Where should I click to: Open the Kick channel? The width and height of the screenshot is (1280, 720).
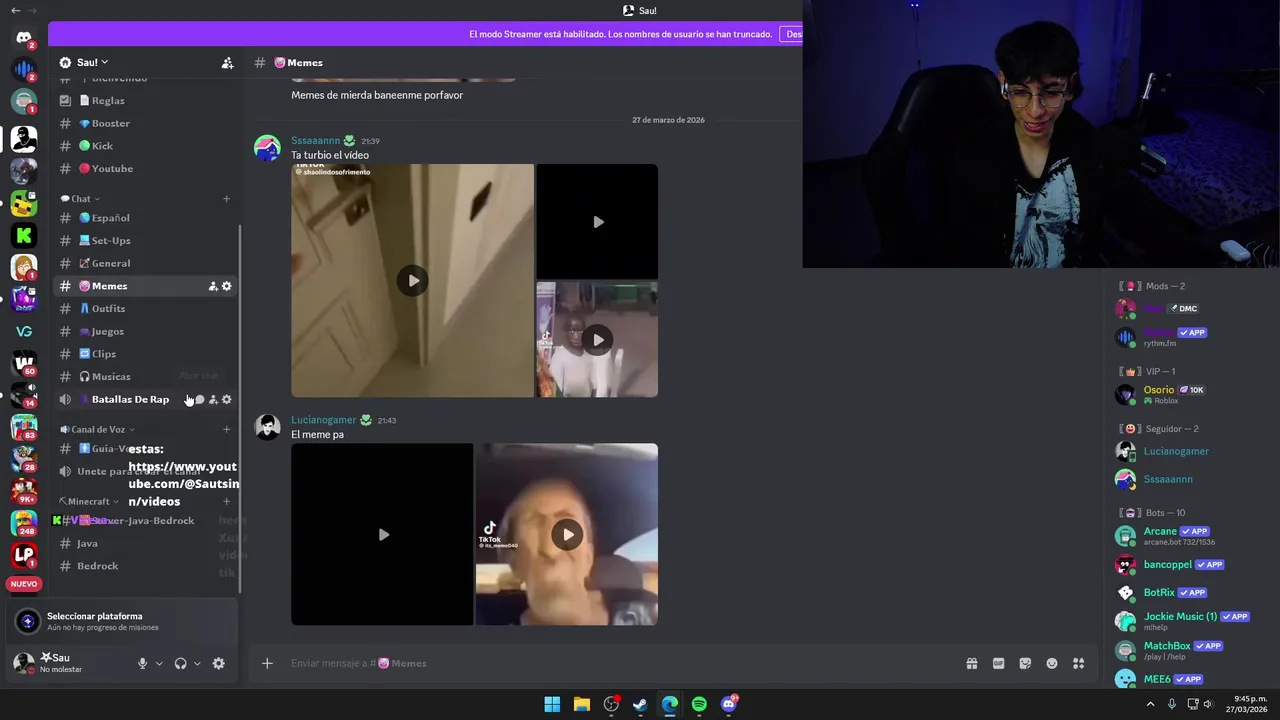coord(146,146)
